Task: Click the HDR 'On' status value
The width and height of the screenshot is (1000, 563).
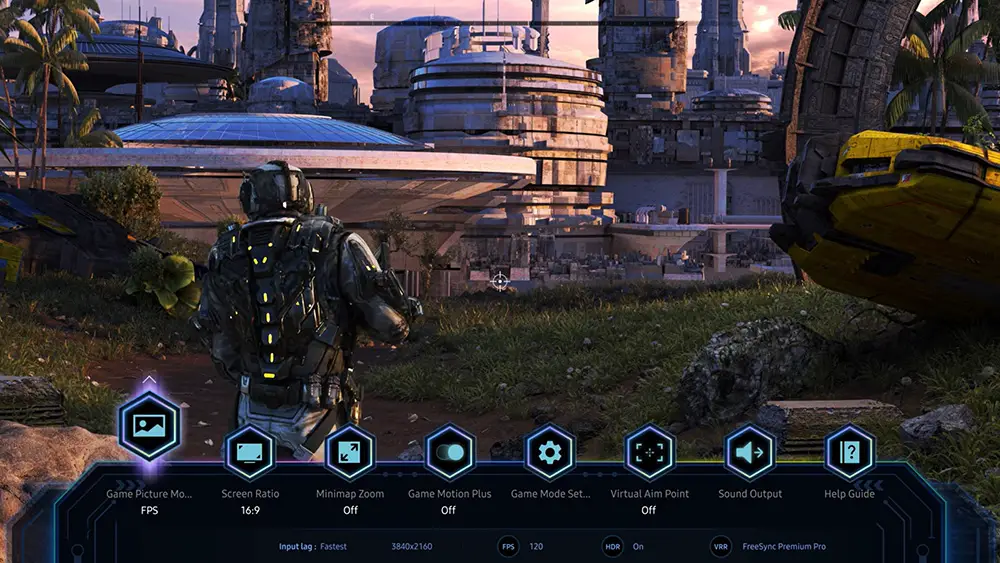Action: 638,546
